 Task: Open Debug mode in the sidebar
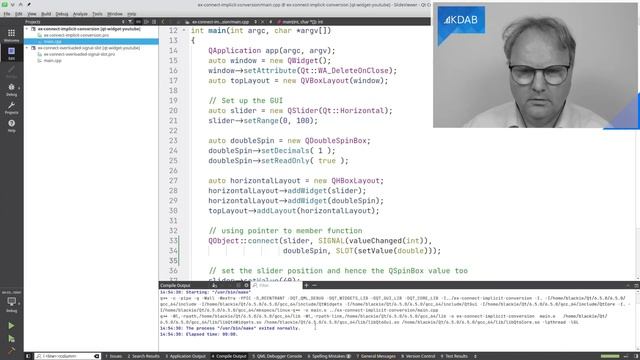[x=11, y=90]
